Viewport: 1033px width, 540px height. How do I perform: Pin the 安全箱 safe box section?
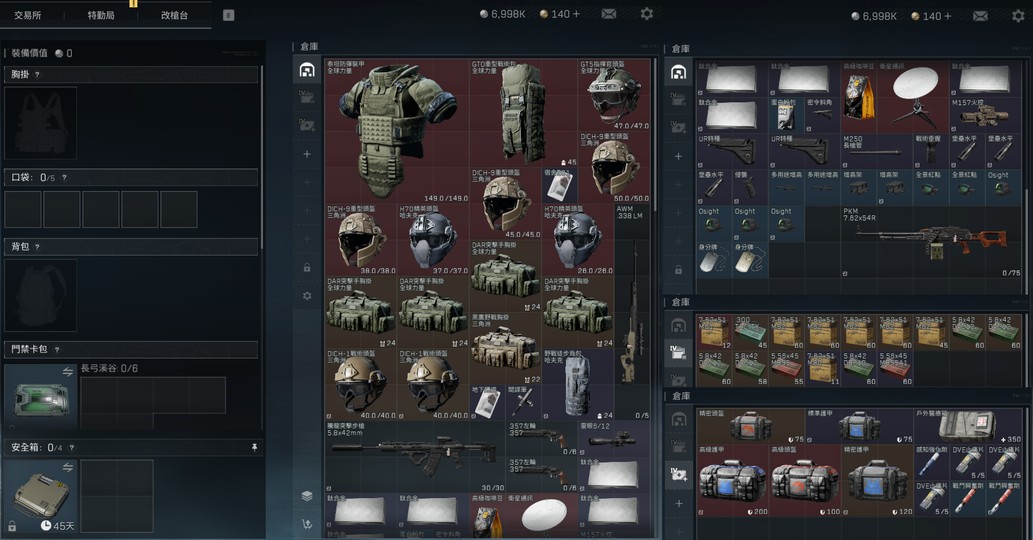point(254,448)
